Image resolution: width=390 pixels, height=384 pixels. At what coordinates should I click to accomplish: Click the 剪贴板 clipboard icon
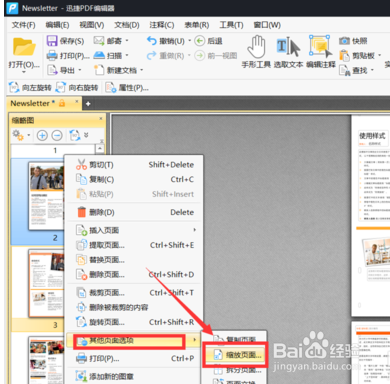coord(344,55)
